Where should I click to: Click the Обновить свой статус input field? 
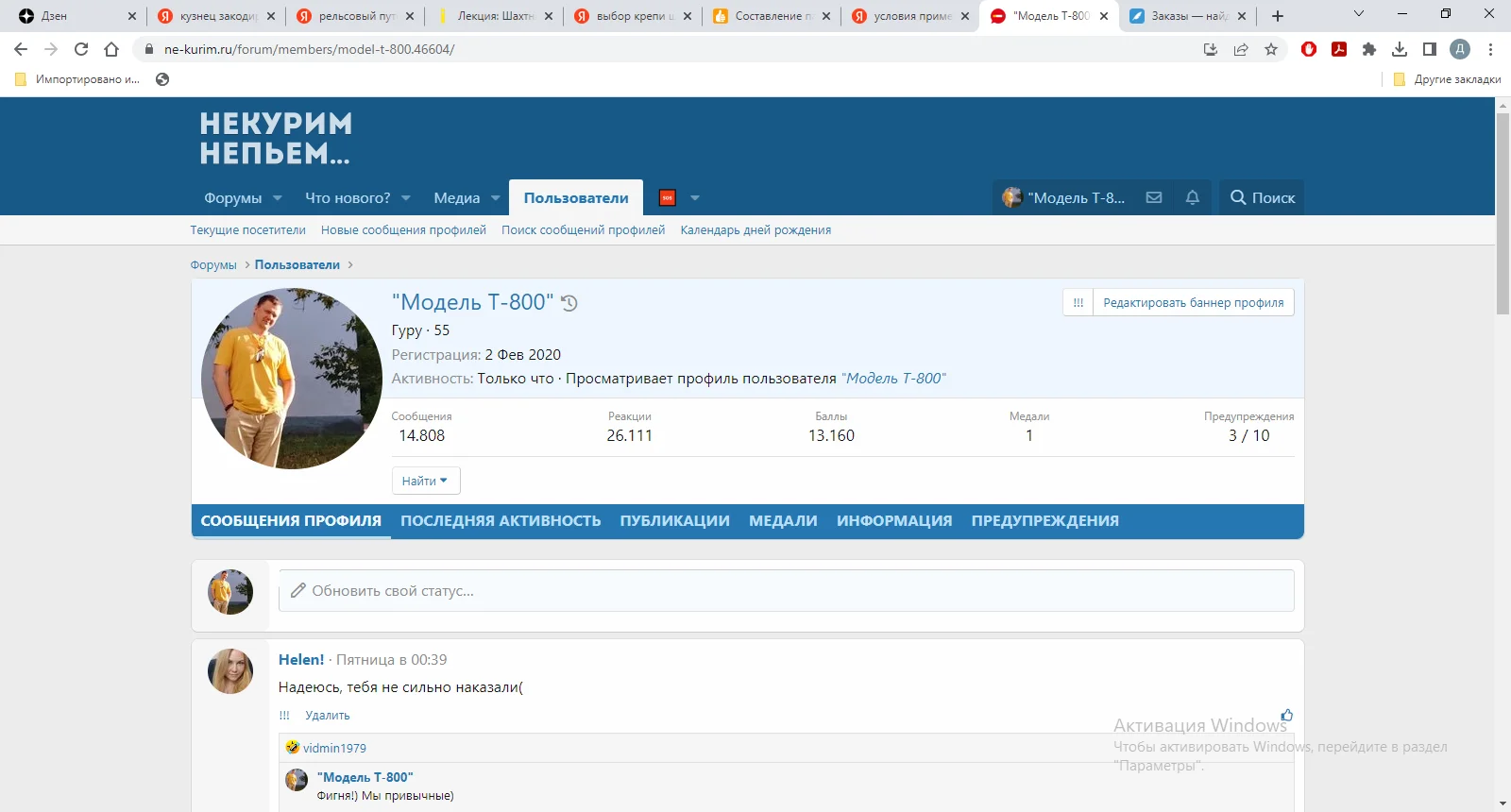[x=787, y=591]
